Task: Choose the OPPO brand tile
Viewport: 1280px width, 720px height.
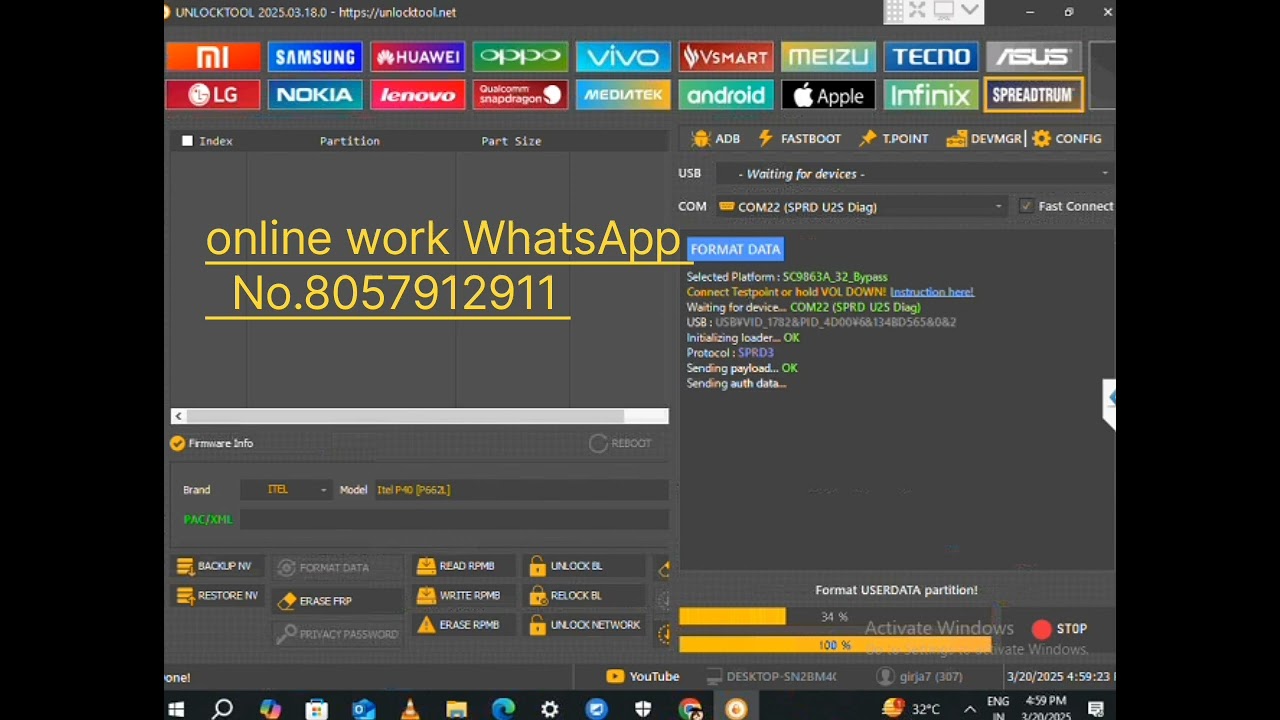Action: pyautogui.click(x=520, y=57)
